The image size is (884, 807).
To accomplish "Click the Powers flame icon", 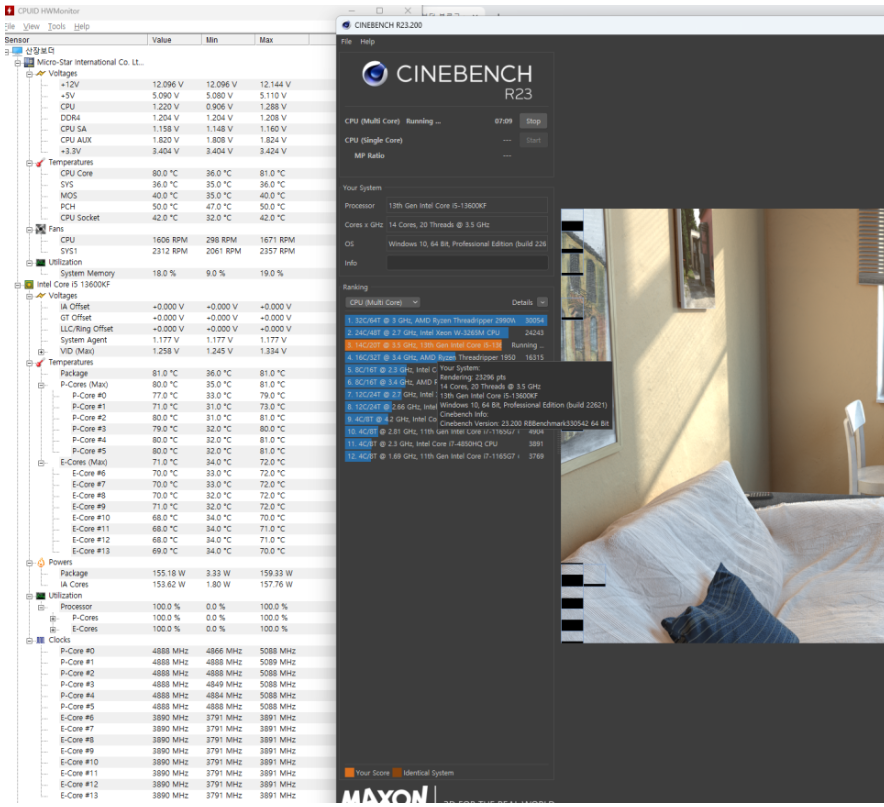I will [x=41, y=562].
